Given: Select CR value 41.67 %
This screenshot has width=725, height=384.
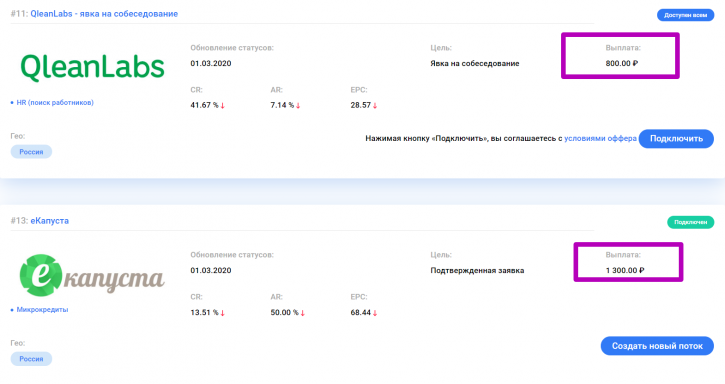Looking at the screenshot, I should coord(204,105).
